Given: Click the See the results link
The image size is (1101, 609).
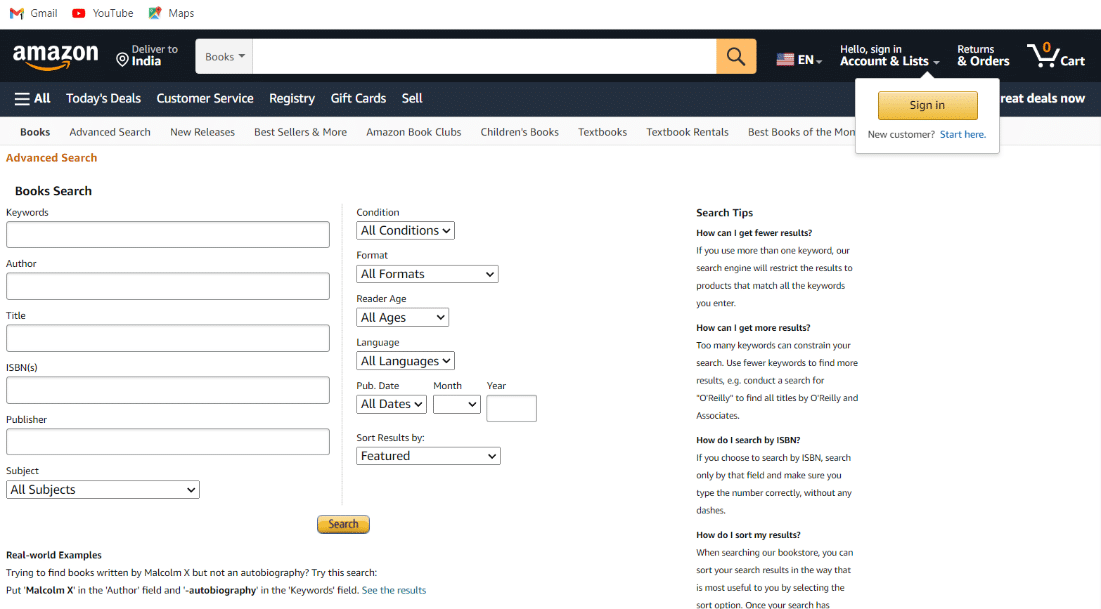Looking at the screenshot, I should tap(394, 590).
